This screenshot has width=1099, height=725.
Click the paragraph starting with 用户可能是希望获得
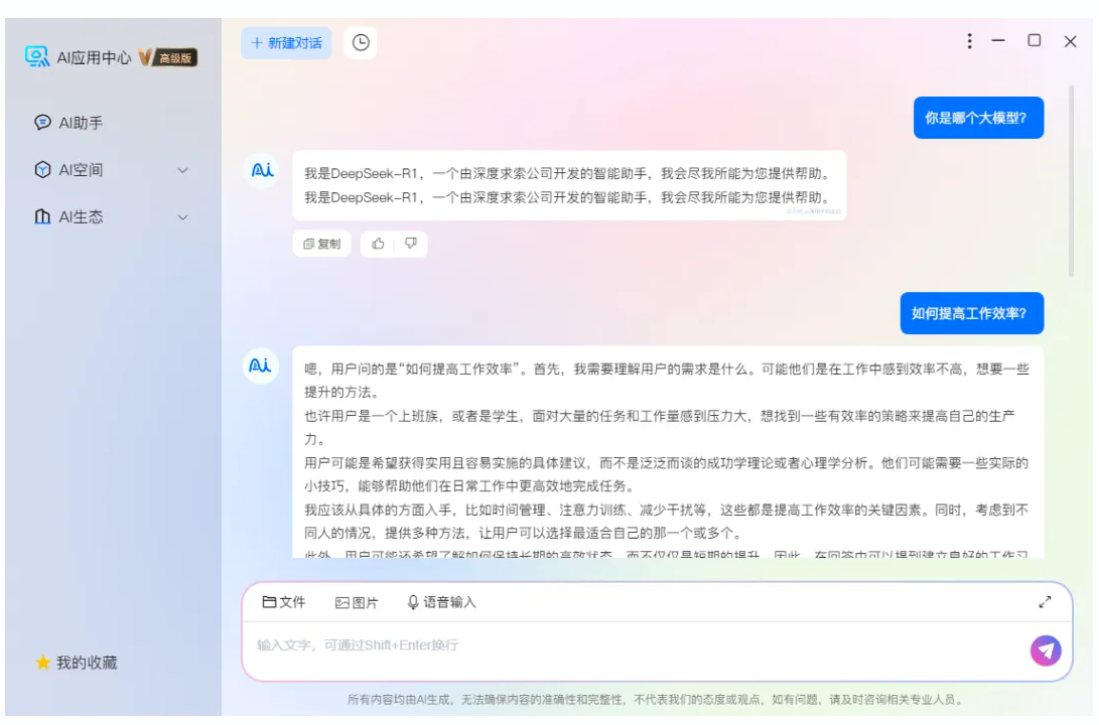click(x=666, y=475)
